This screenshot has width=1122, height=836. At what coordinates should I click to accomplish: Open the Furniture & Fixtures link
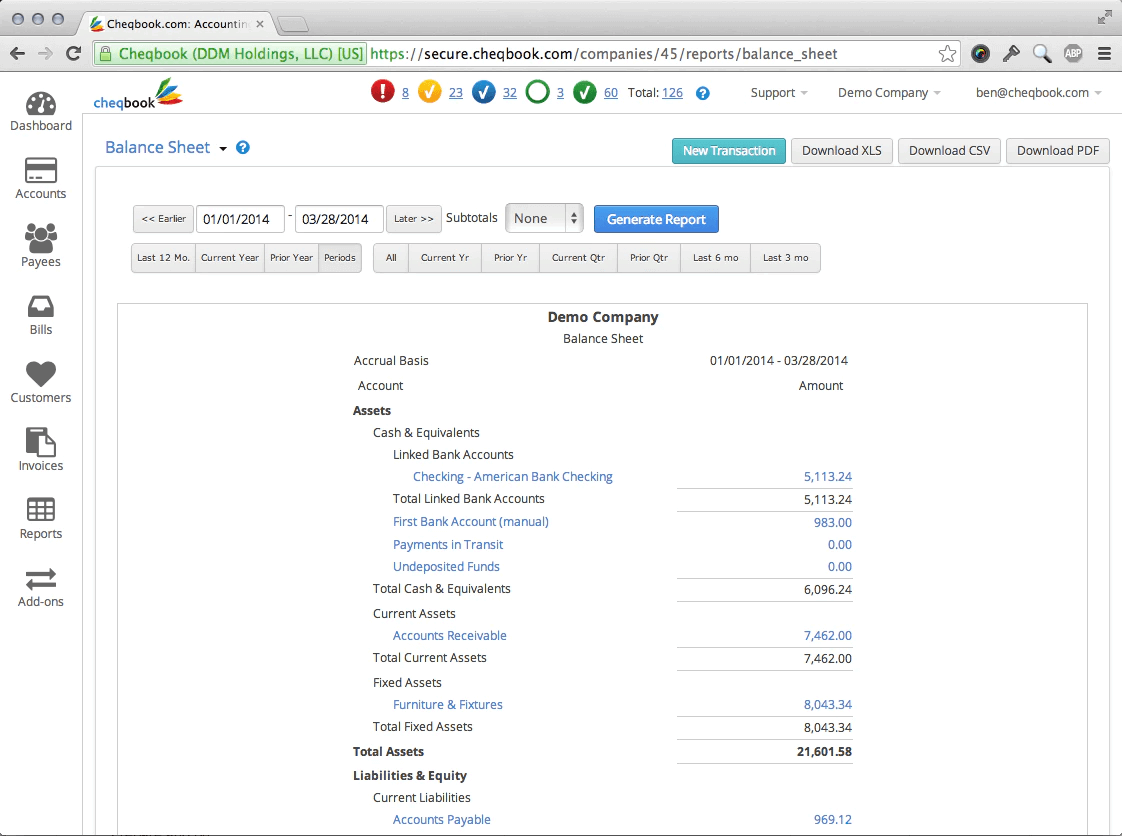pyautogui.click(x=448, y=705)
